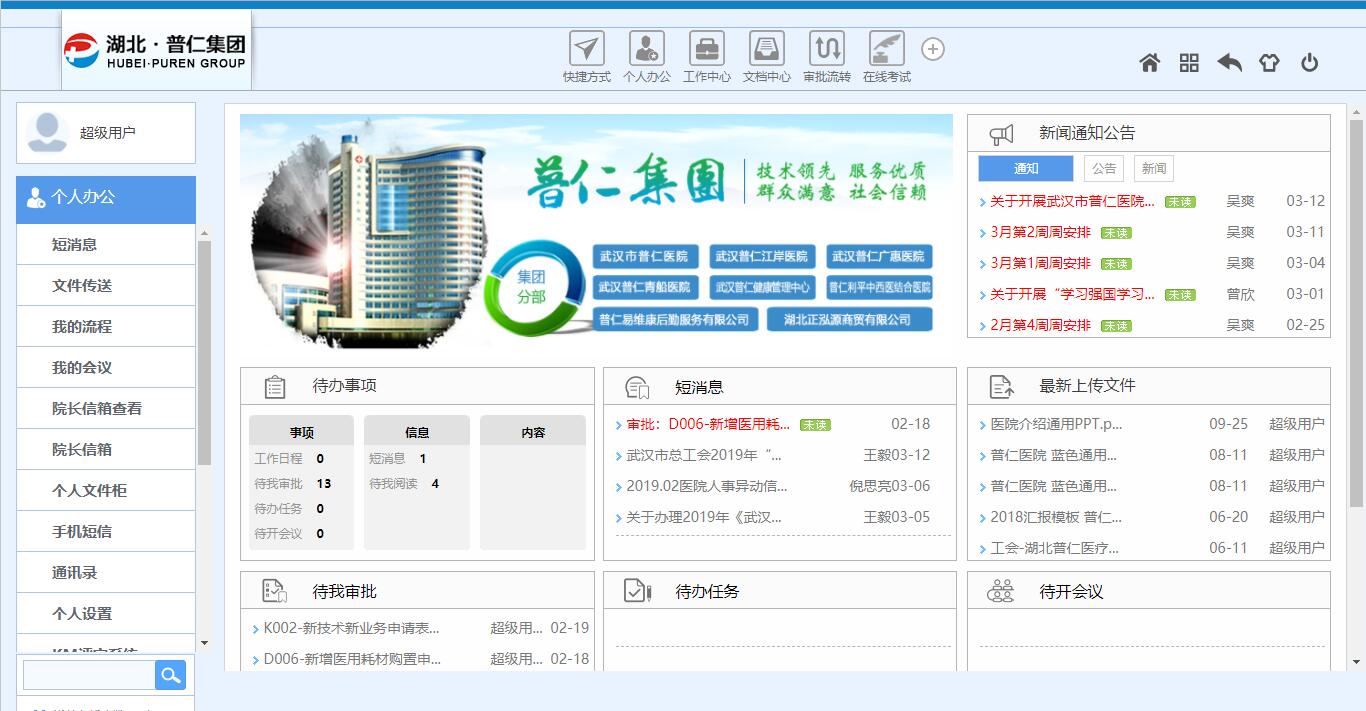This screenshot has width=1366, height=711.
Task: Click the home icon at top right
Action: tap(1149, 62)
